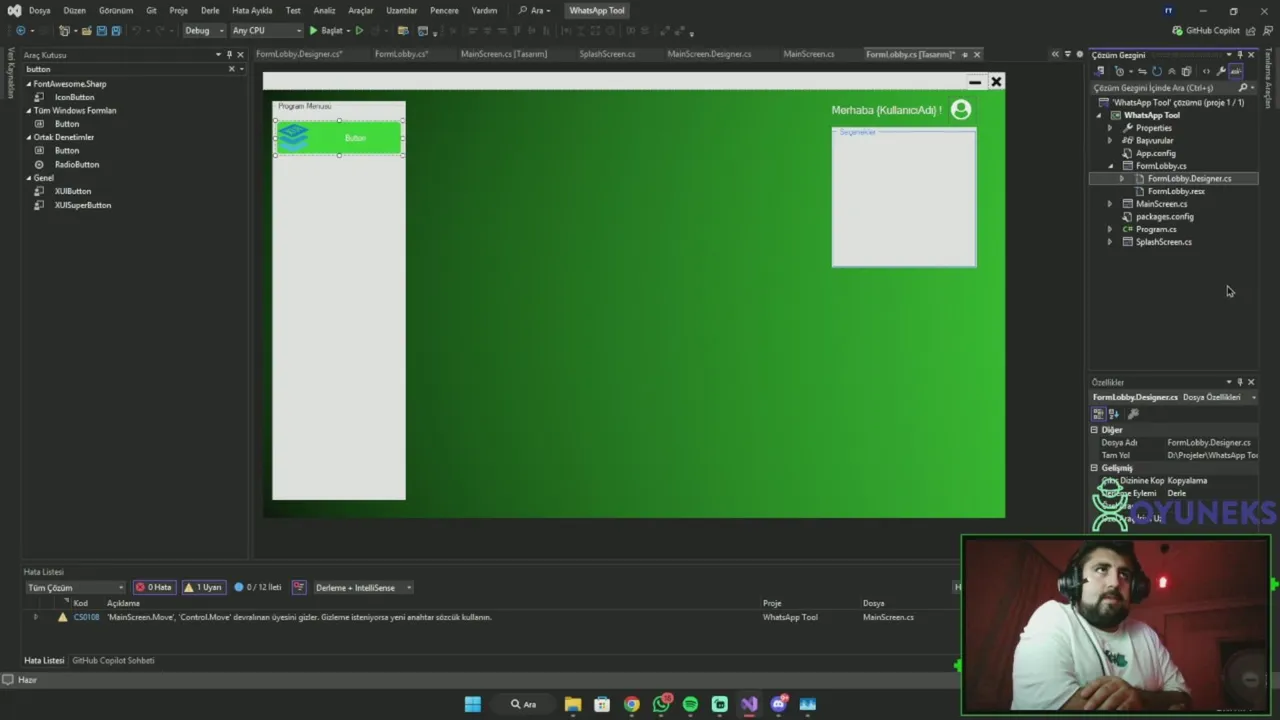Click the Windows Start button

click(x=473, y=704)
